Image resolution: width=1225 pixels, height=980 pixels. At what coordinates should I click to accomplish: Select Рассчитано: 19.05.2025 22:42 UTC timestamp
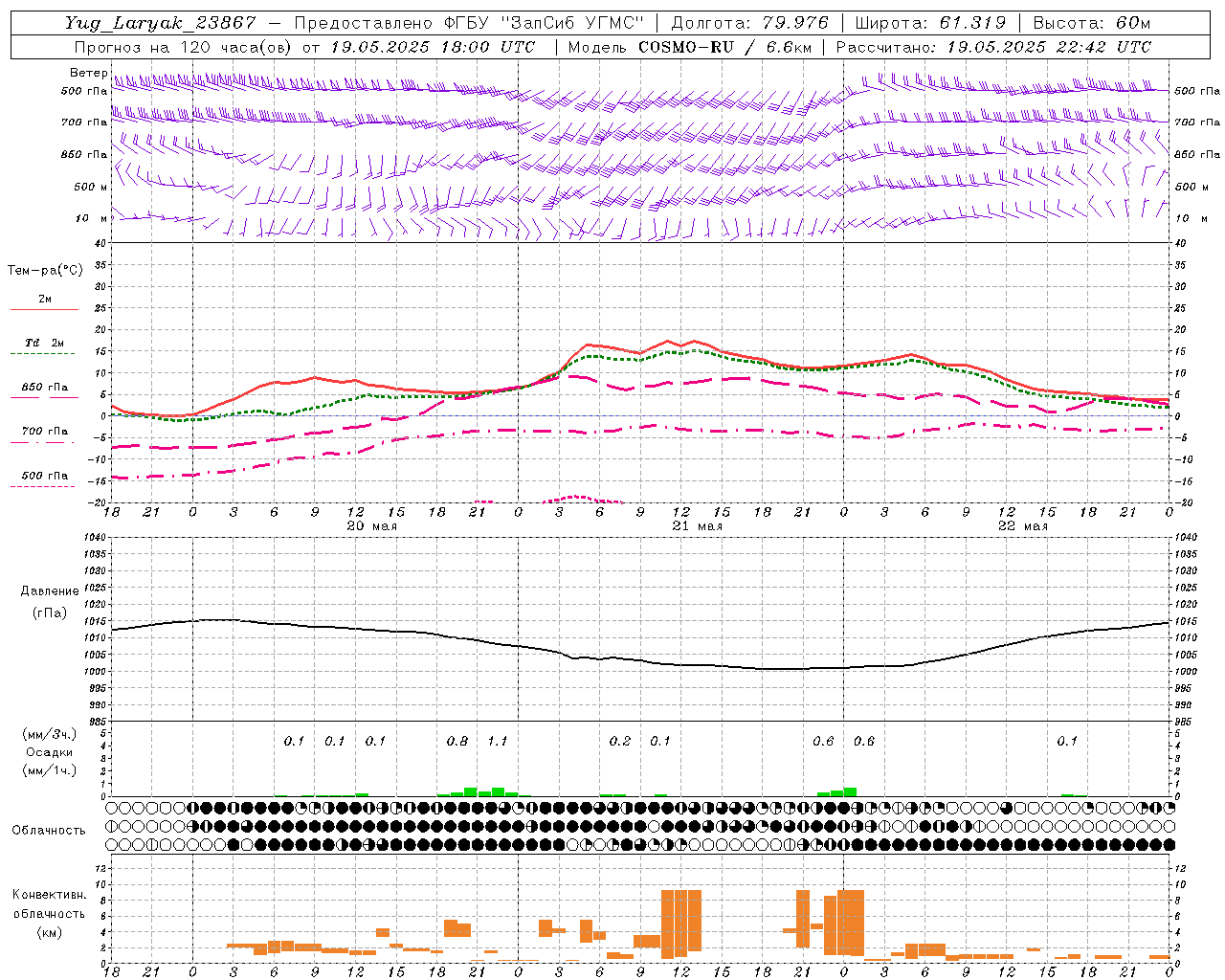point(993,47)
